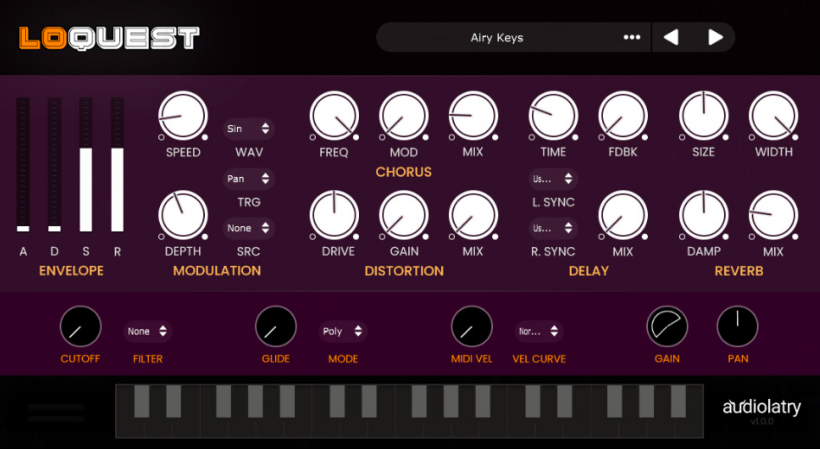820x449 pixels.
Task: Open the VEL CURVE dropdown
Action: pyautogui.click(x=538, y=331)
